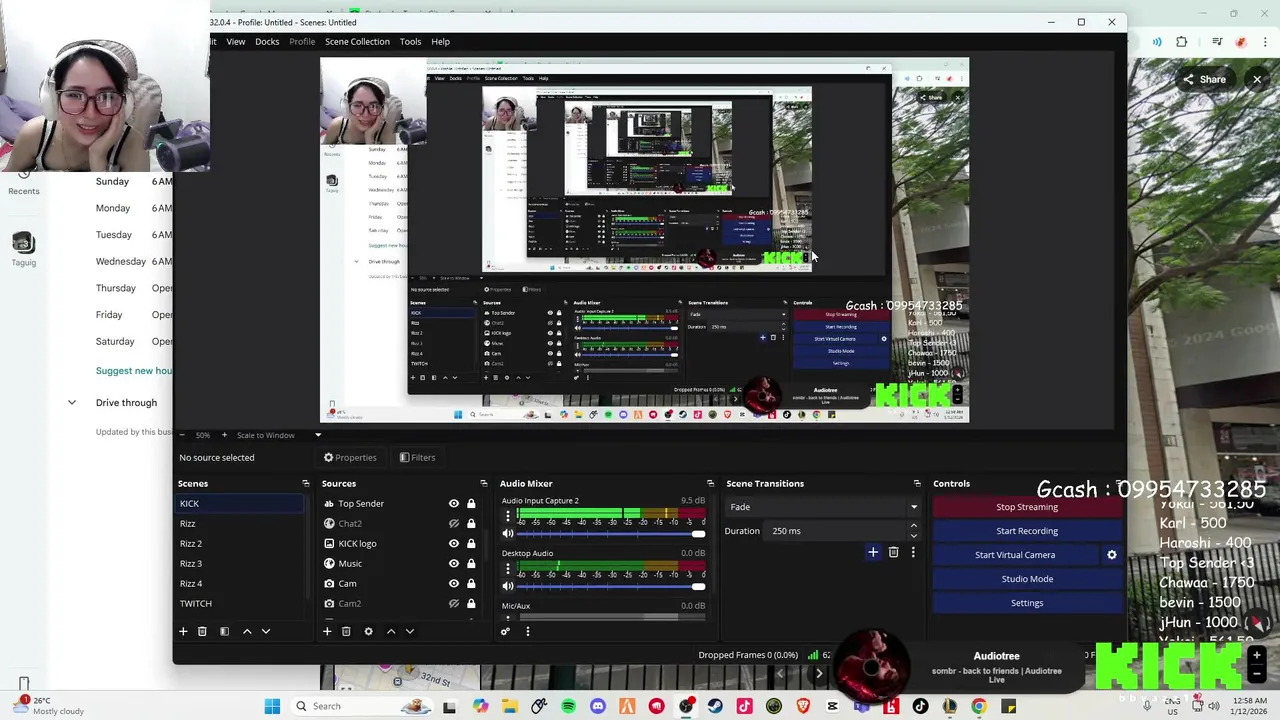Open Steam from the taskbar
This screenshot has width=1280, height=720.
point(715,706)
